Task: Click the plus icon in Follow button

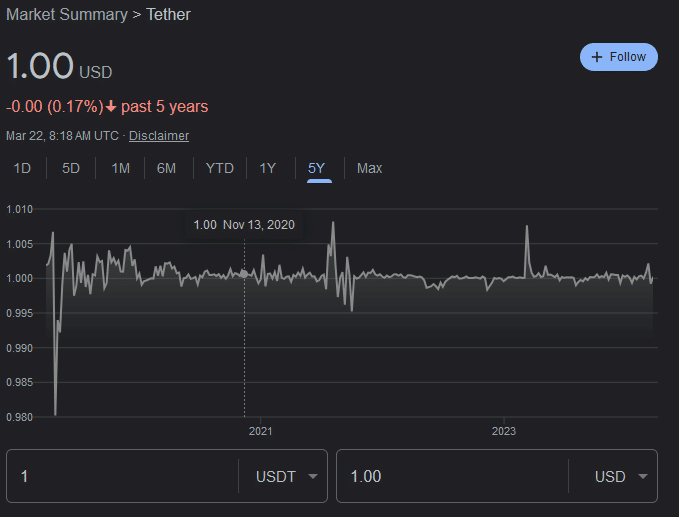Action: [597, 57]
